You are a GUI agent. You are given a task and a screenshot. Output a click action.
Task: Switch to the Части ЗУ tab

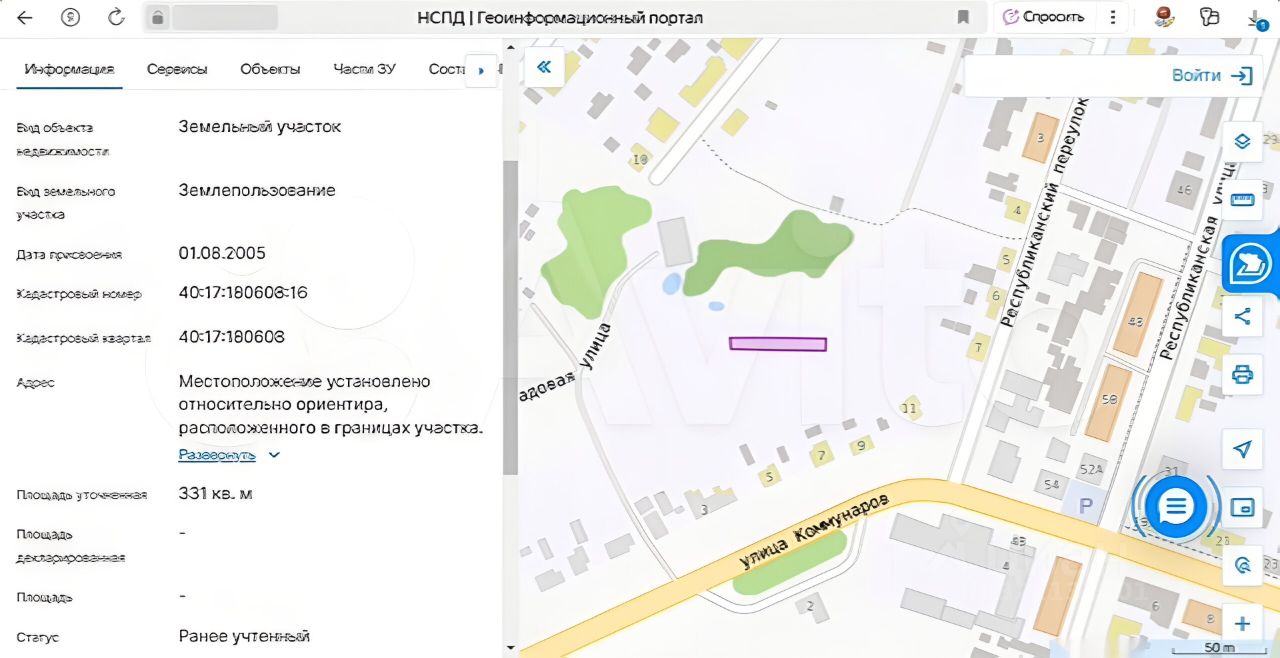364,69
